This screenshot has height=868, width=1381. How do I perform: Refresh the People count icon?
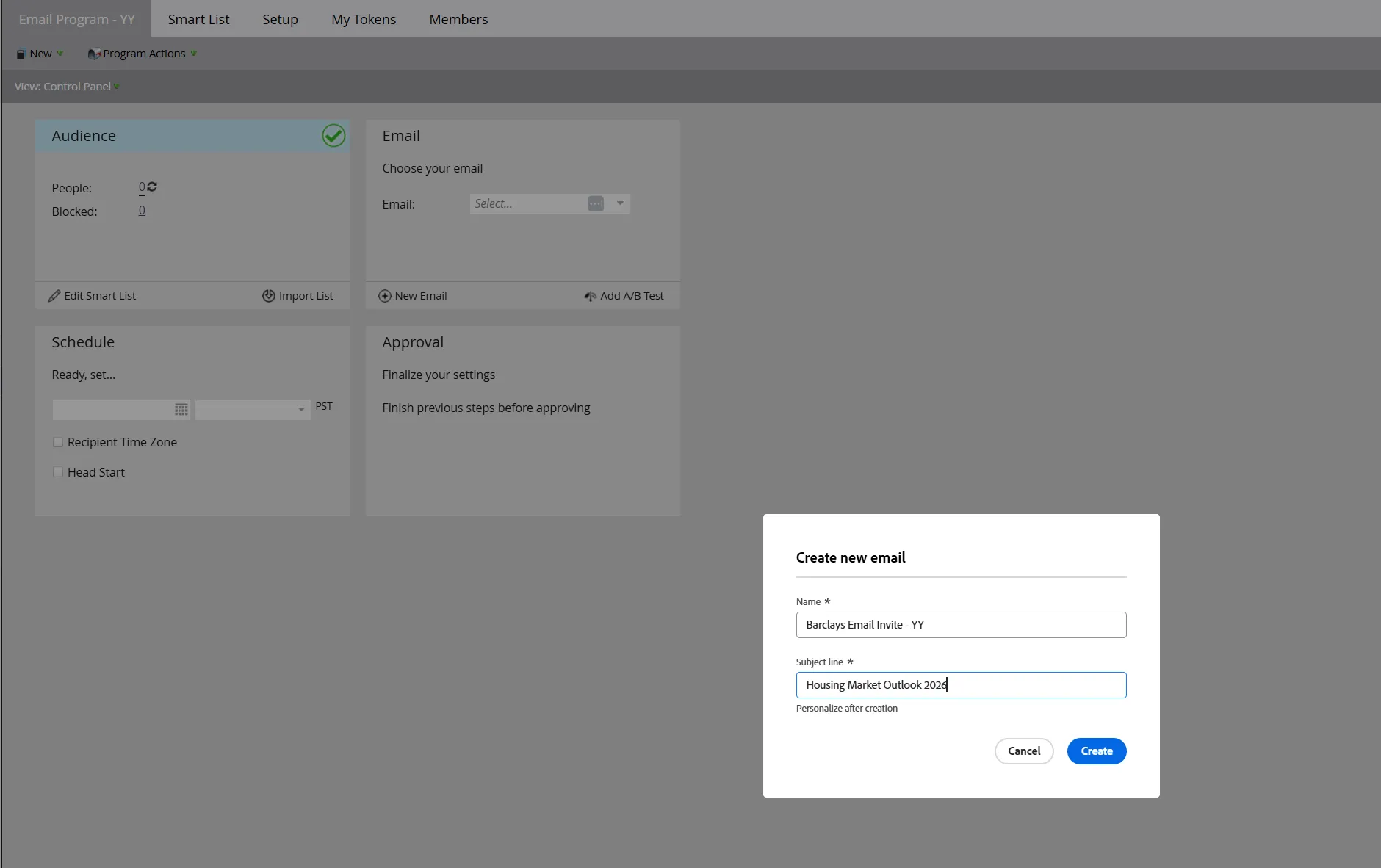click(x=152, y=187)
